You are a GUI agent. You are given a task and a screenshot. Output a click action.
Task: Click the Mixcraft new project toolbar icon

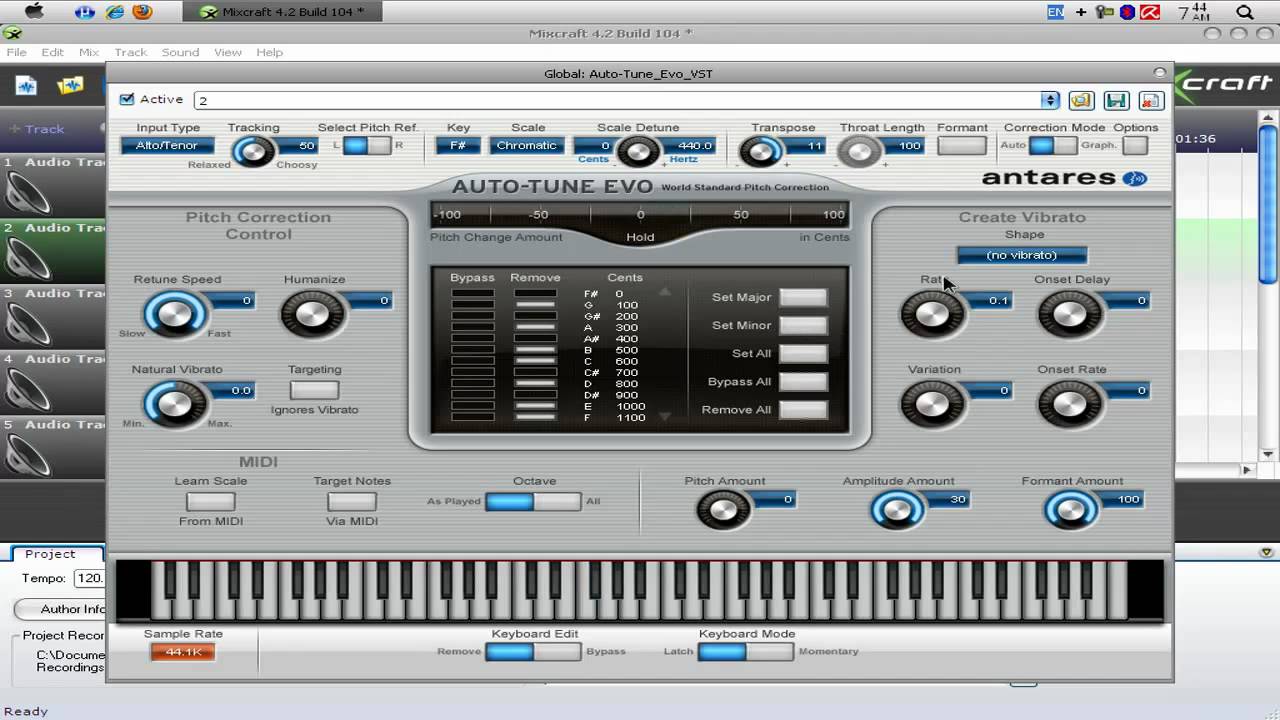click(x=26, y=86)
